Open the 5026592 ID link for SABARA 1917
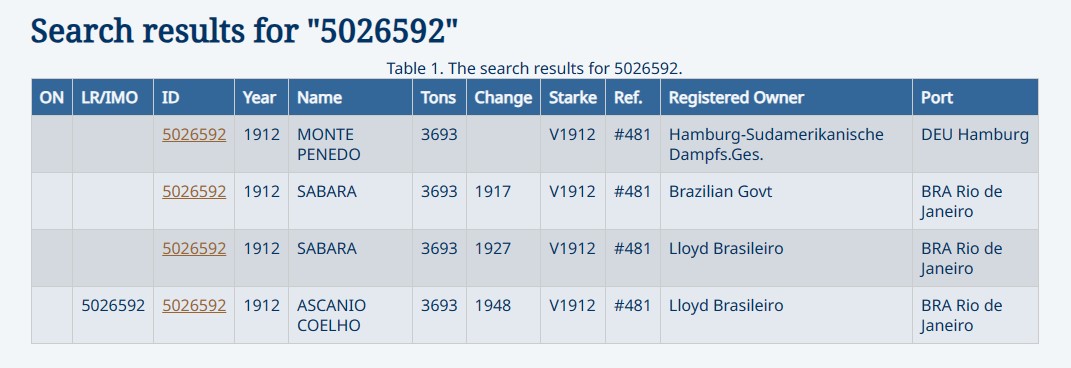The width and height of the screenshot is (1071, 368). [194, 192]
